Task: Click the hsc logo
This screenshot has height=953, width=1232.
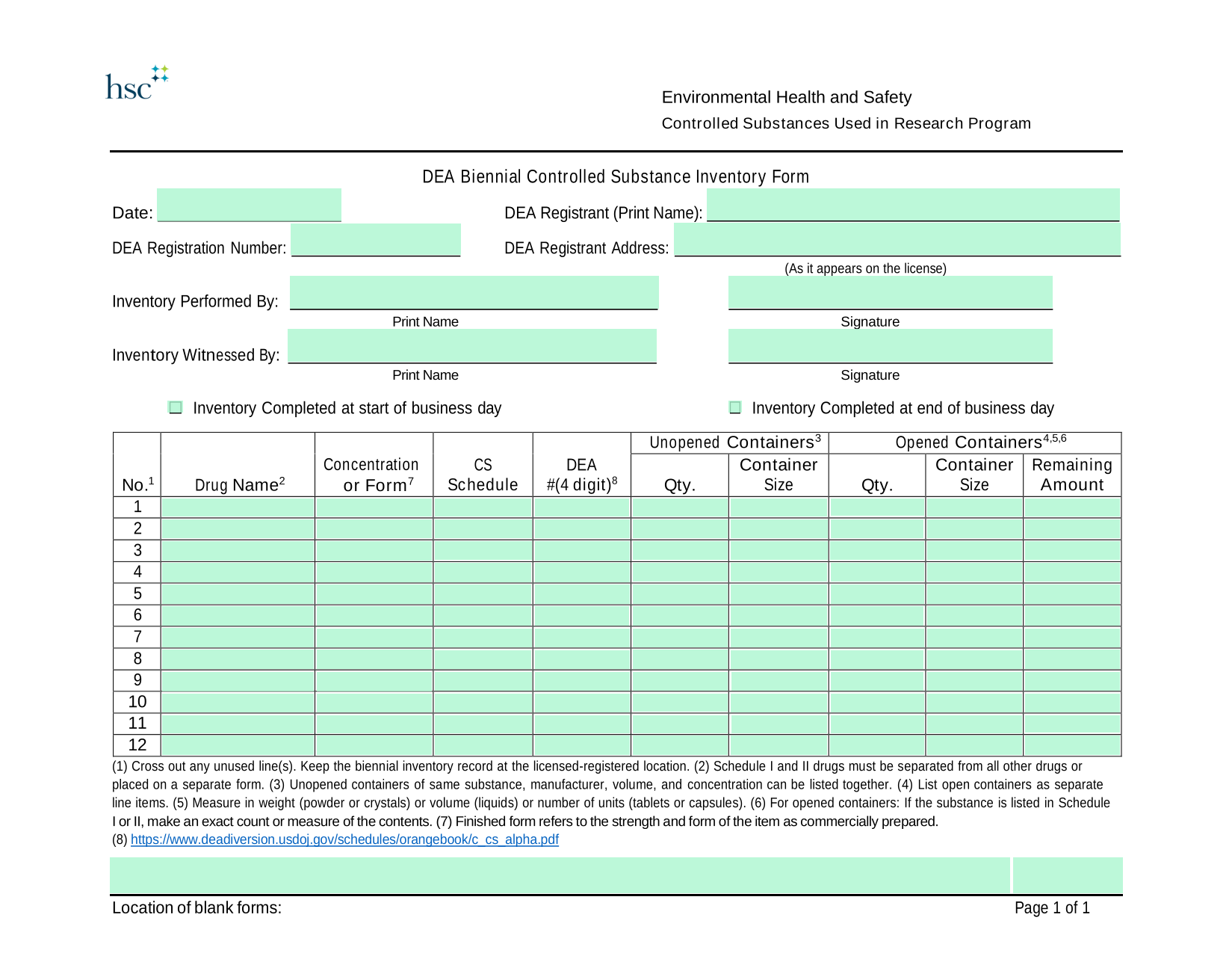Action: pos(137,83)
